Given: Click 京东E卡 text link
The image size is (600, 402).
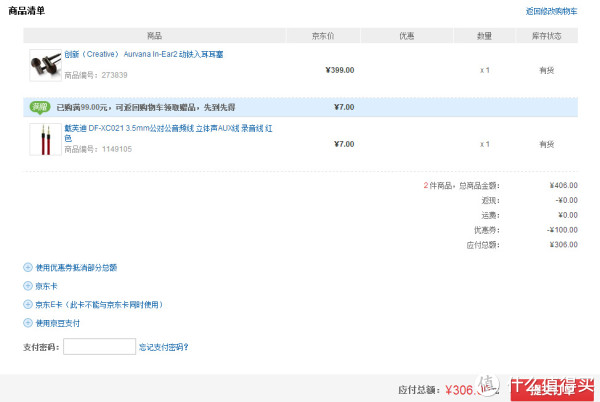Looking at the screenshot, I should pos(99,305).
